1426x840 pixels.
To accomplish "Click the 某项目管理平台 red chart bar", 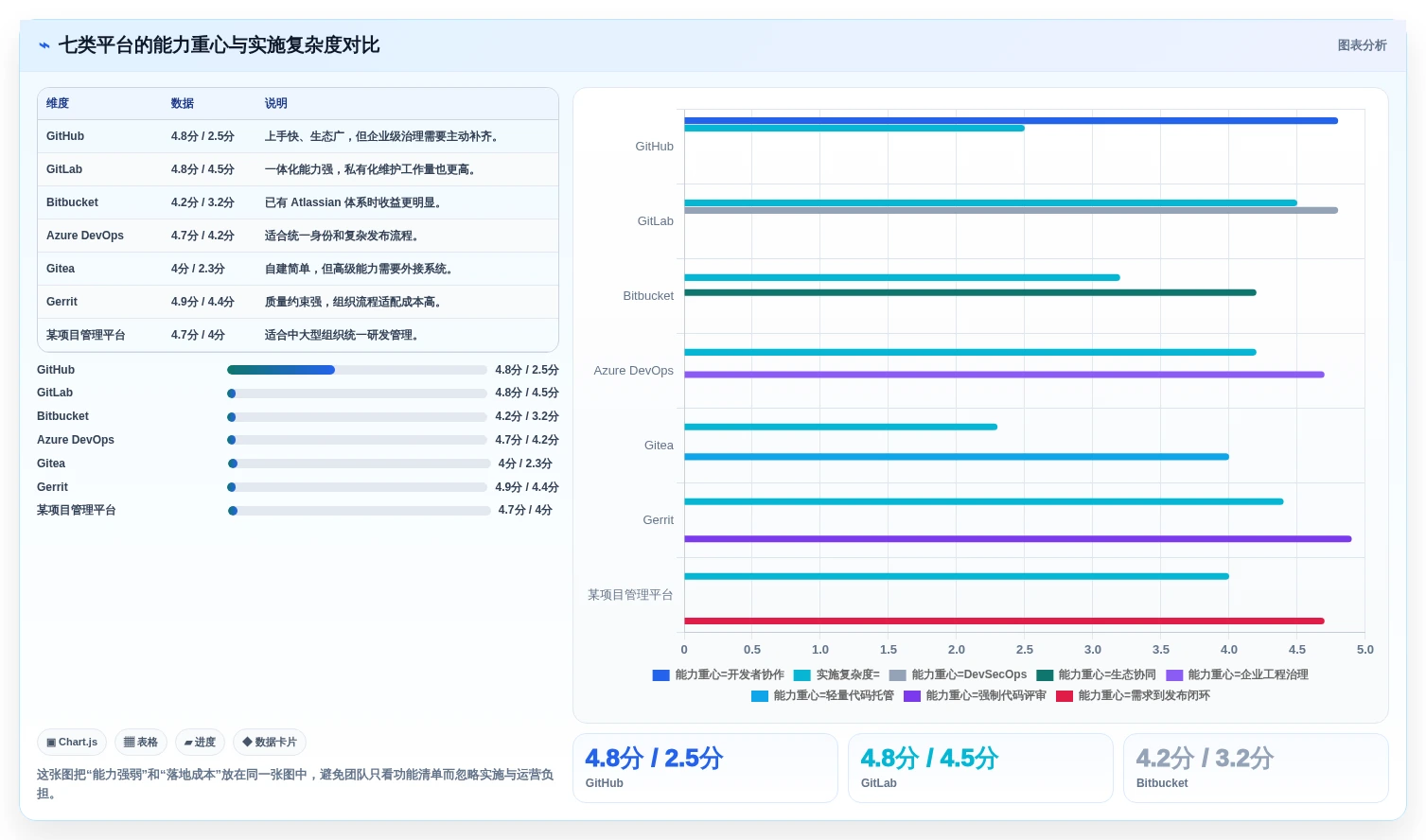I will click(1004, 621).
